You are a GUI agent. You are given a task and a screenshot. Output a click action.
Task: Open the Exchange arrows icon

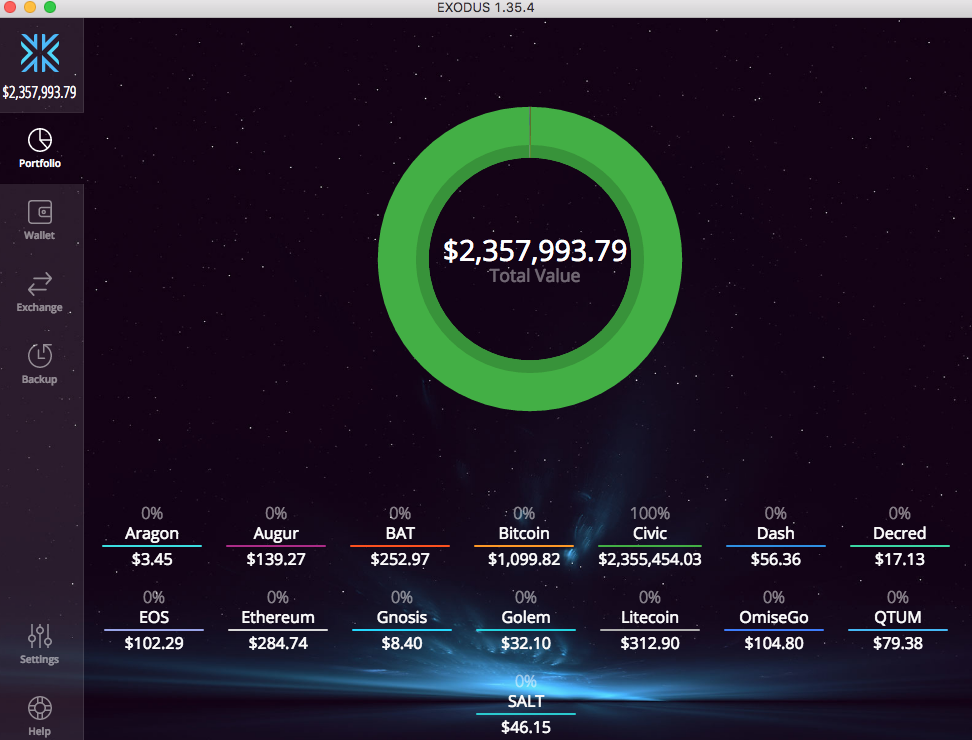(x=40, y=284)
